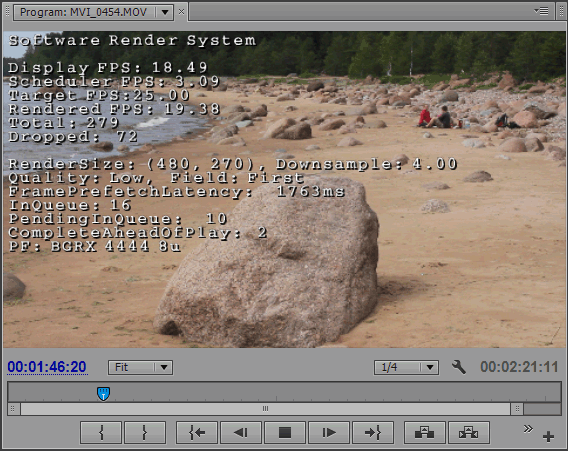Stop playback
This screenshot has width=568, height=451.
tap(285, 432)
